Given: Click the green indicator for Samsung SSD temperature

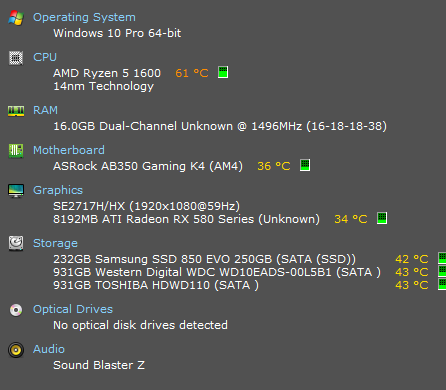Looking at the screenshot, I should [x=442, y=258].
